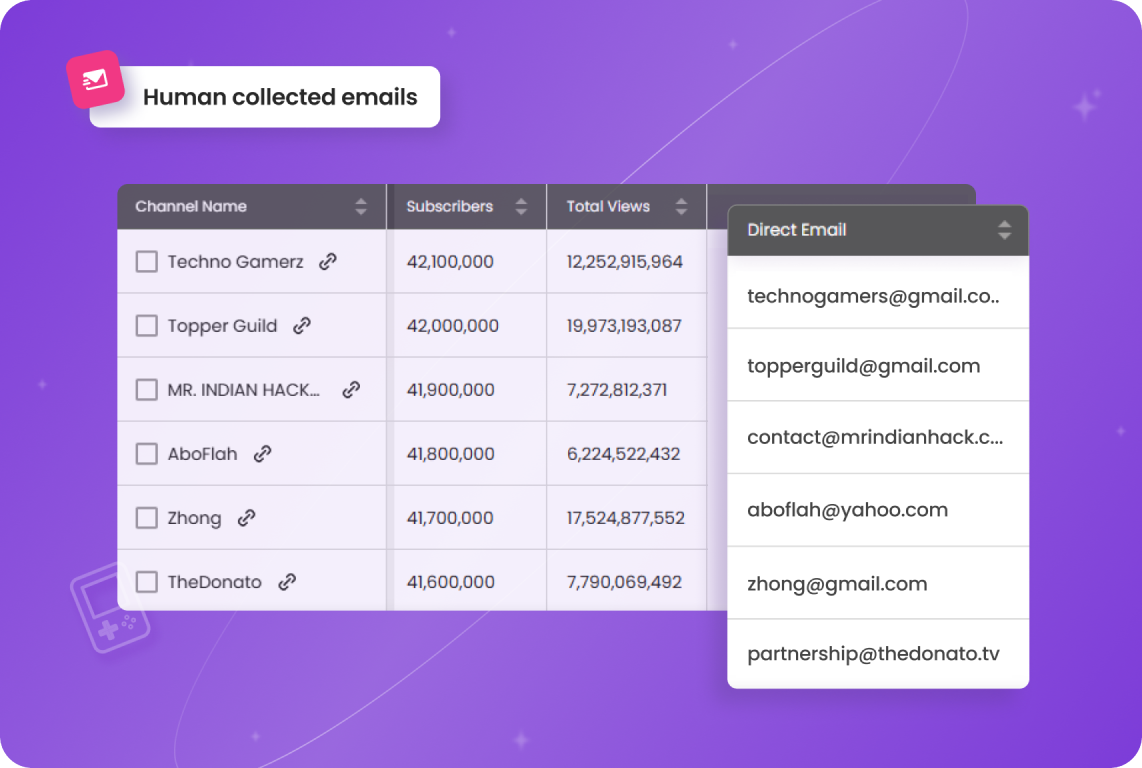Screen dimensions: 1142x768
Task: Check the AboFlah row checkbox
Action: point(146,454)
